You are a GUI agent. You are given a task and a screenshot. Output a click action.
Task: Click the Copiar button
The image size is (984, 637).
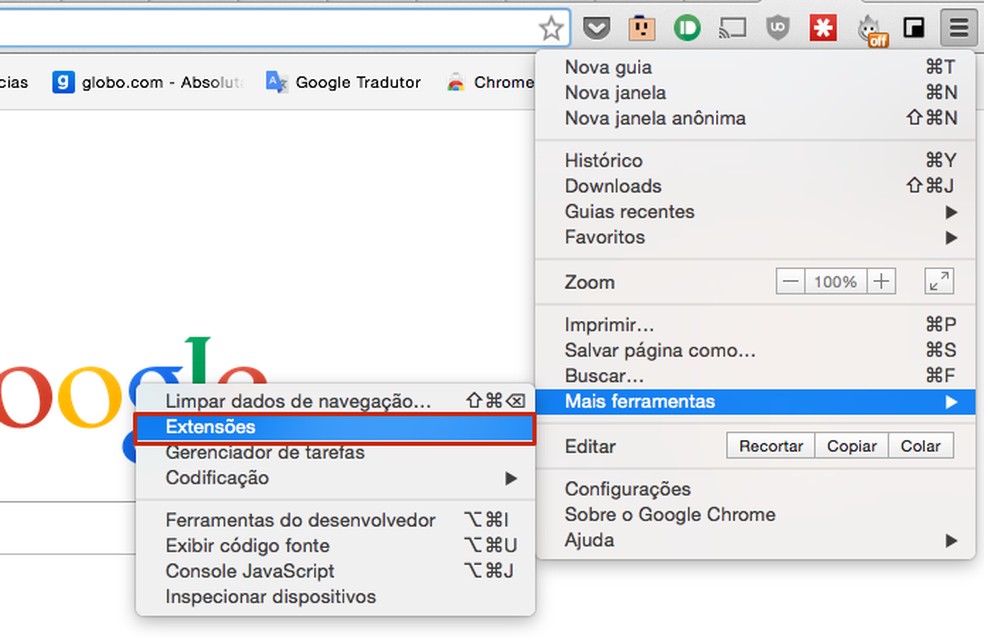[x=851, y=446]
